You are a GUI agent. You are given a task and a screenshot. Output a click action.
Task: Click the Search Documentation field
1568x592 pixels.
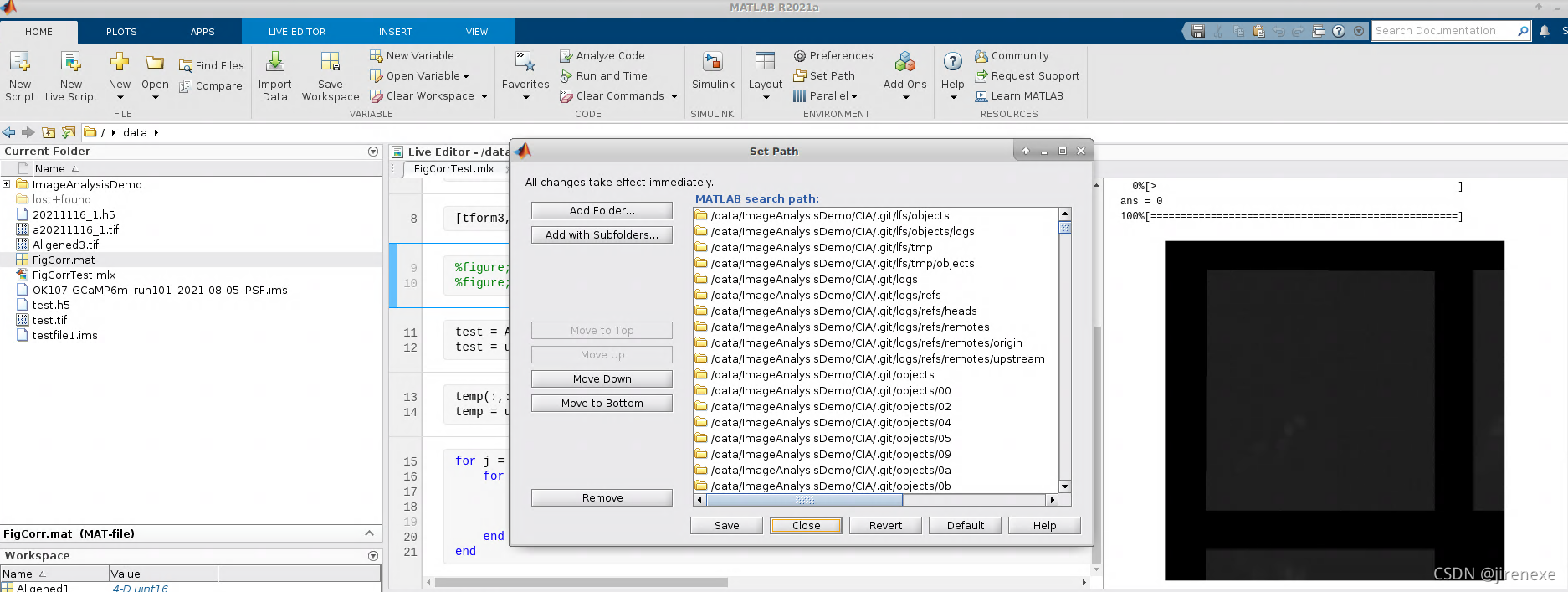click(1445, 31)
